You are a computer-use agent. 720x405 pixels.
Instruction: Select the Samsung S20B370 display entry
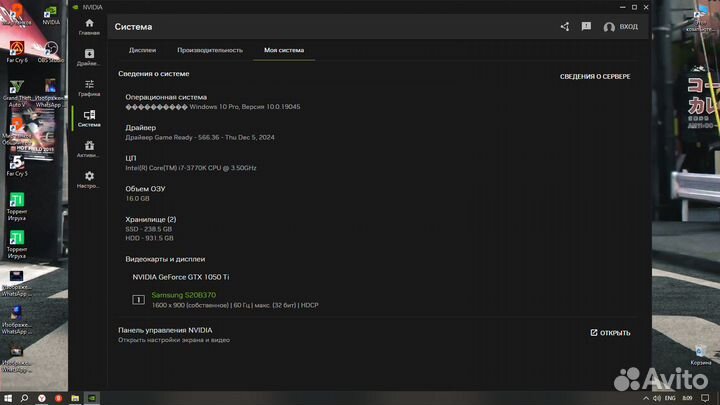[184, 295]
